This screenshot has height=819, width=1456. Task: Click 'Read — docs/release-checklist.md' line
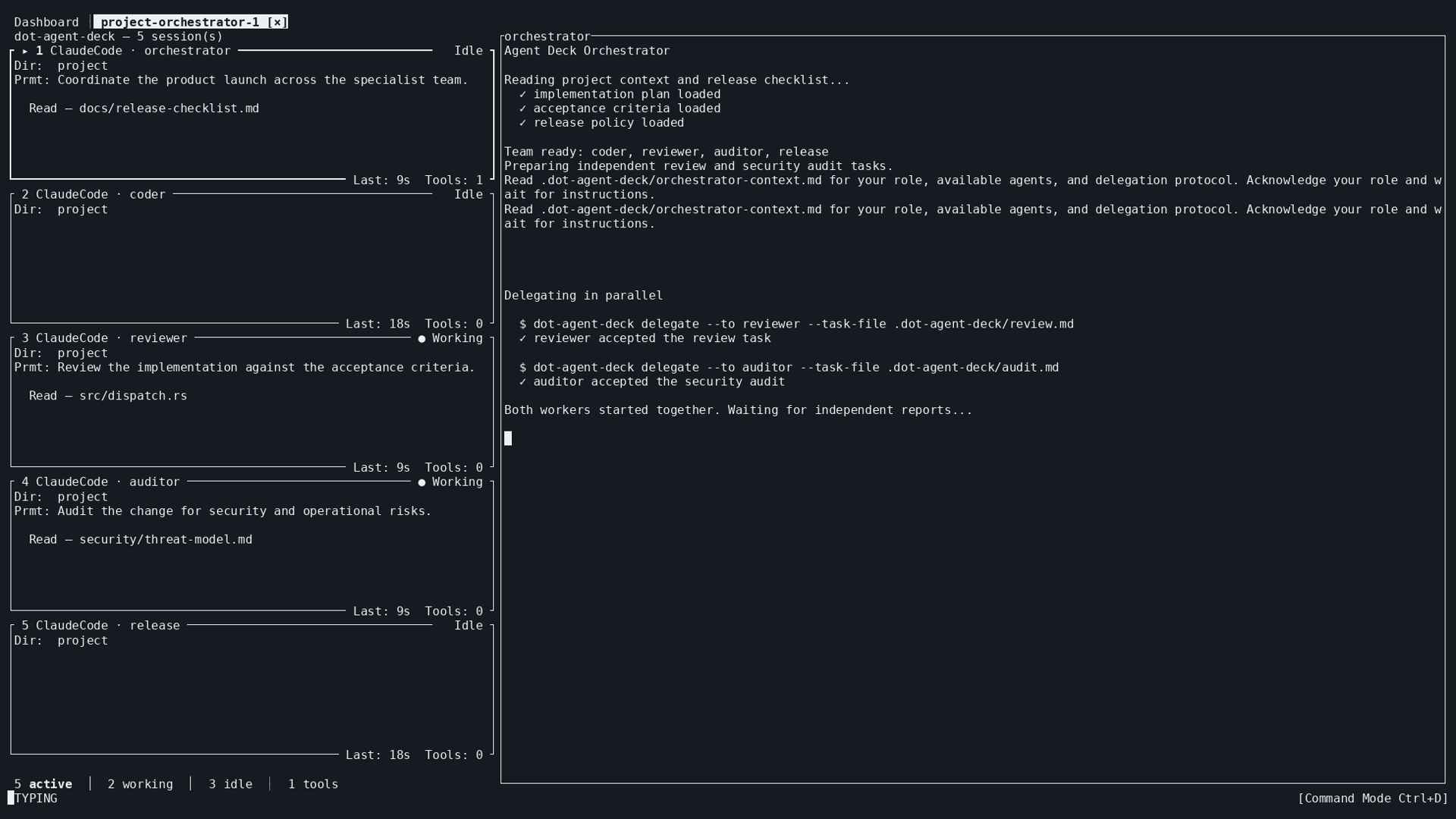coord(144,108)
